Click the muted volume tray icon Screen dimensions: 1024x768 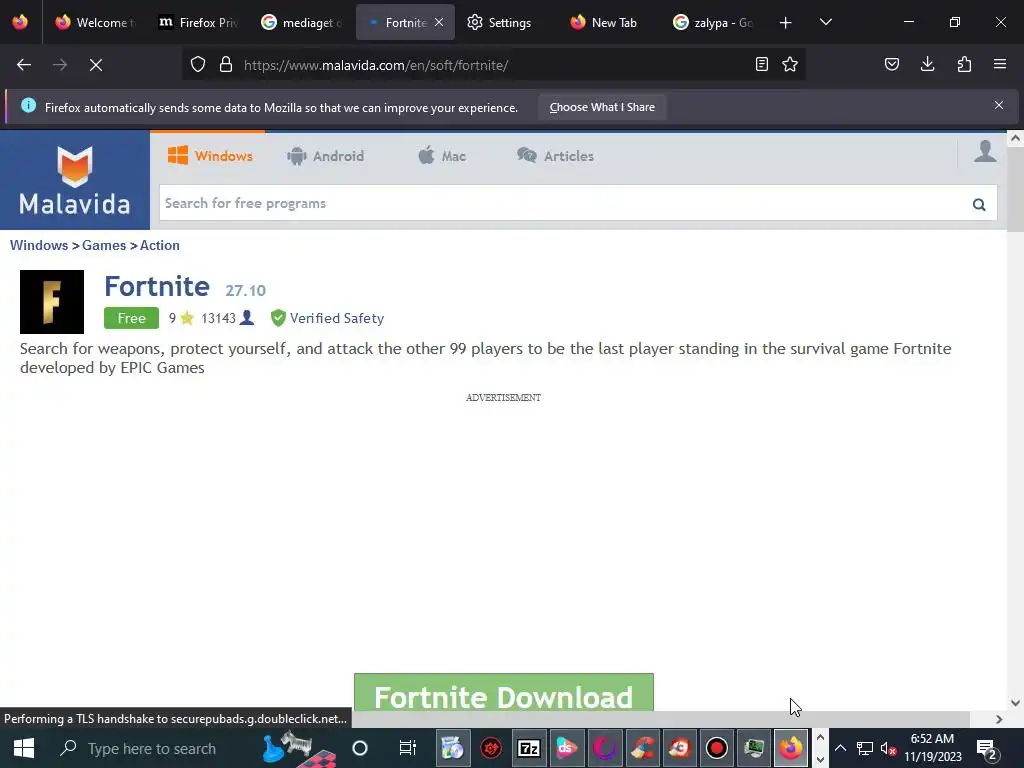[888, 748]
